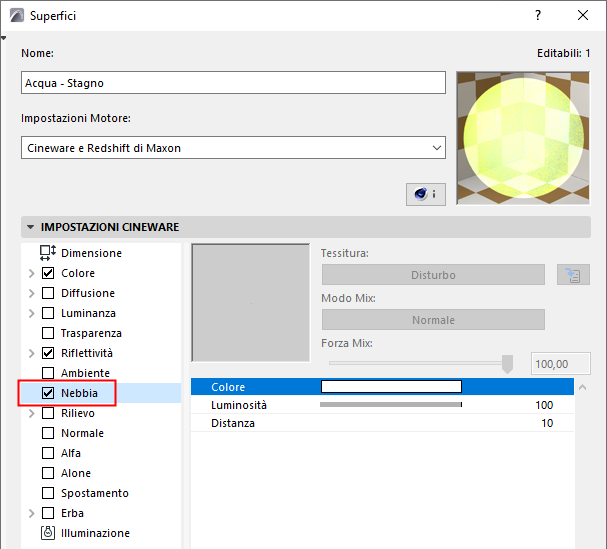Uncheck the Riflettività channel checkbox
607x549 pixels.
[x=48, y=353]
